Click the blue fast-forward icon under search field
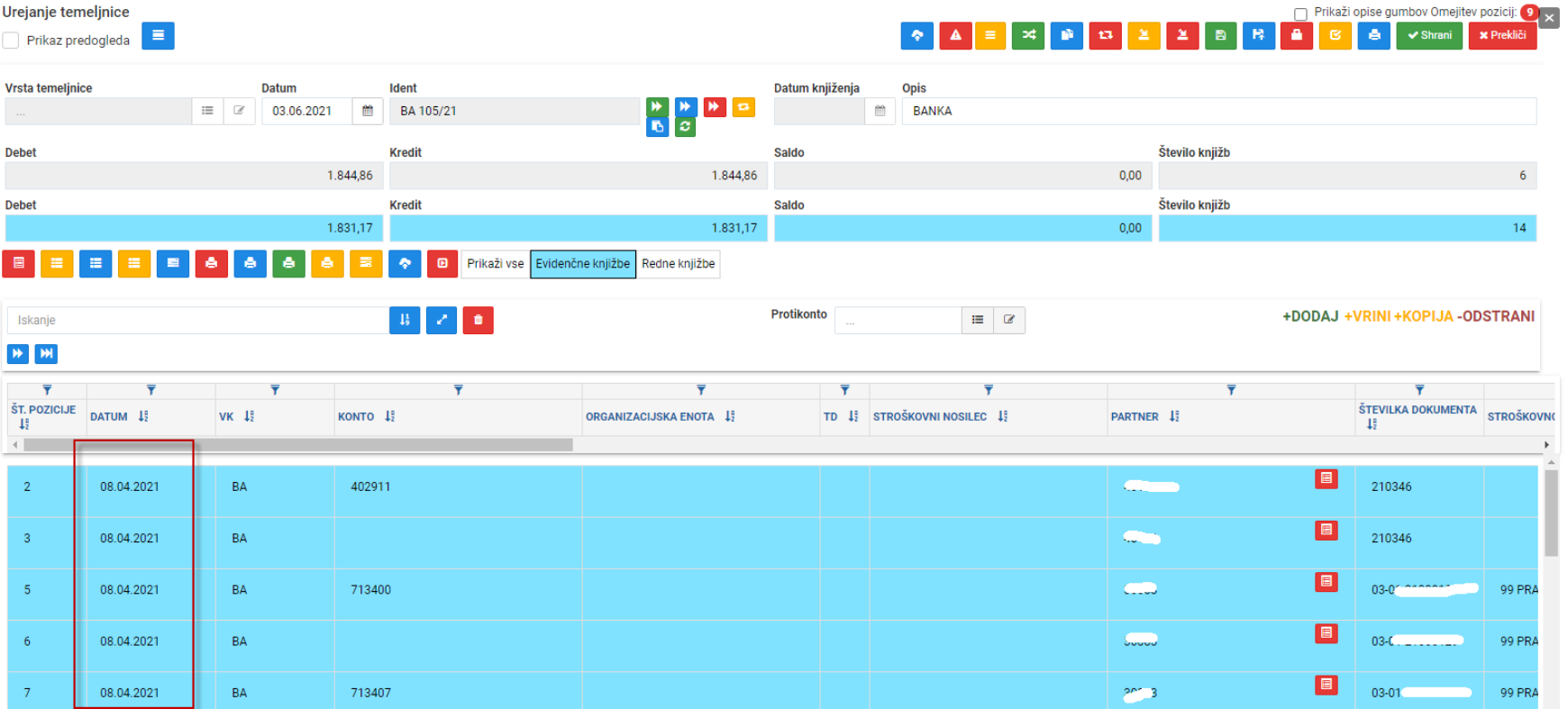1568x718 pixels. click(18, 353)
